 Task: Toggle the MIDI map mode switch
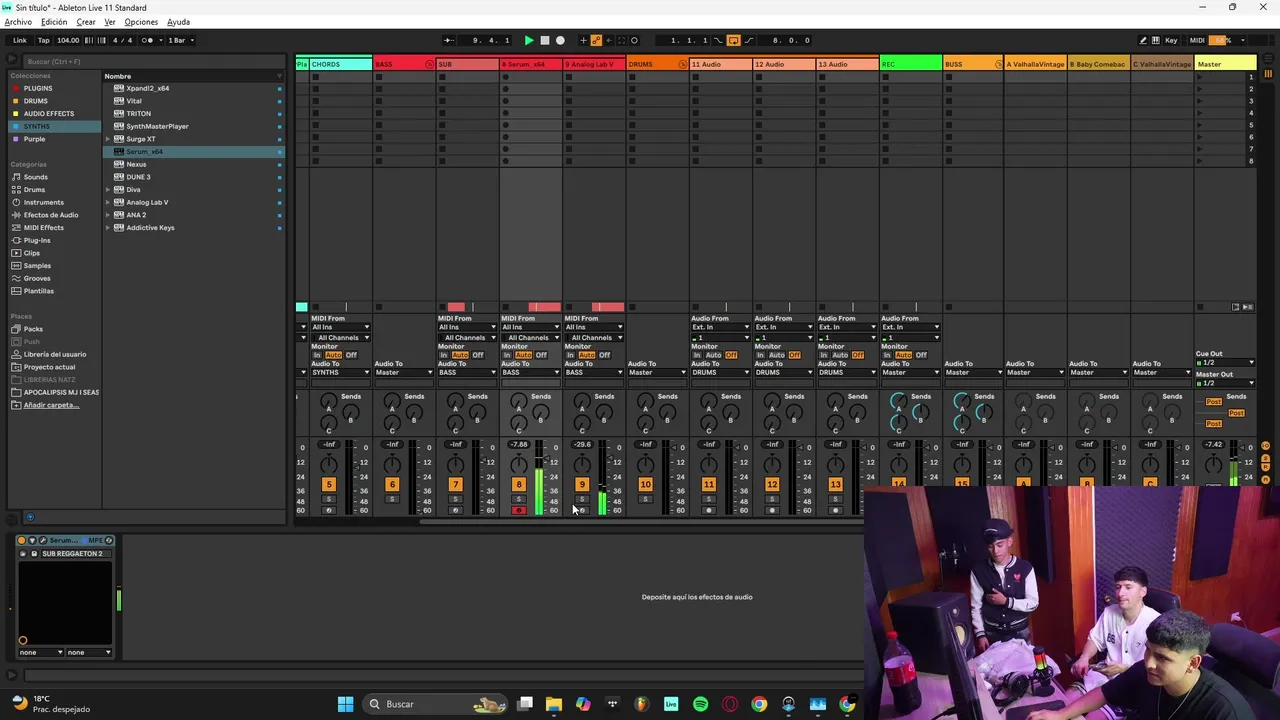1197,40
